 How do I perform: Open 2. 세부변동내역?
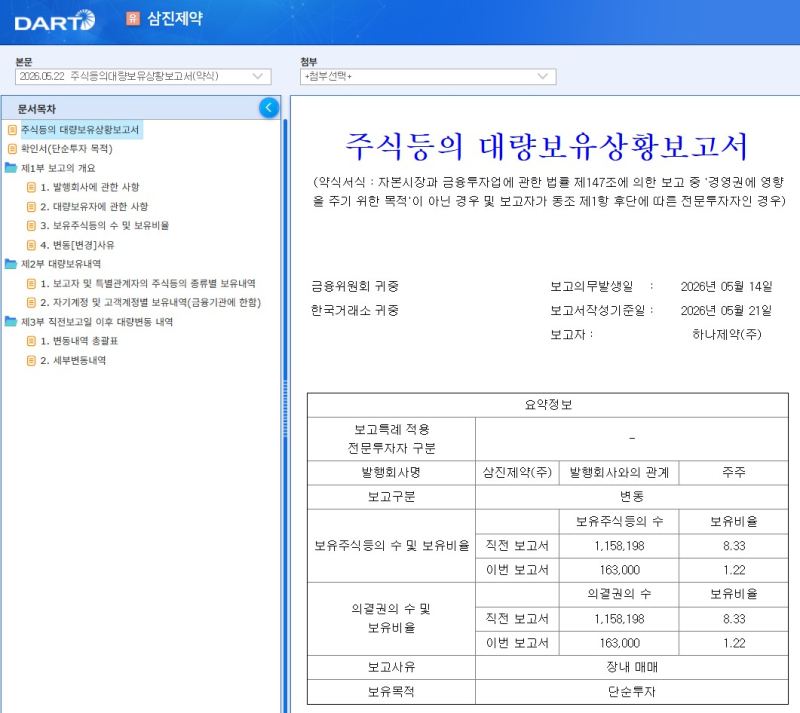(x=73, y=360)
